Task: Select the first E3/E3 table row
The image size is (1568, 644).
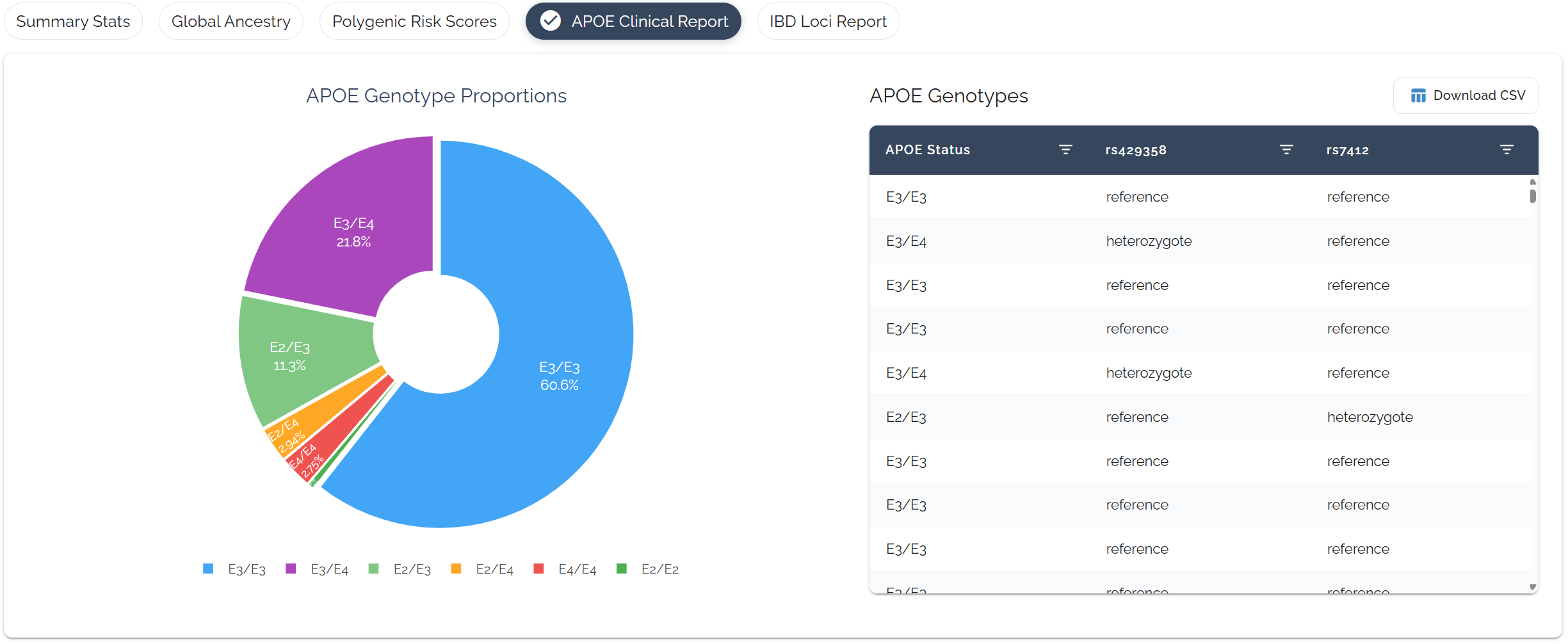Action: (1199, 197)
